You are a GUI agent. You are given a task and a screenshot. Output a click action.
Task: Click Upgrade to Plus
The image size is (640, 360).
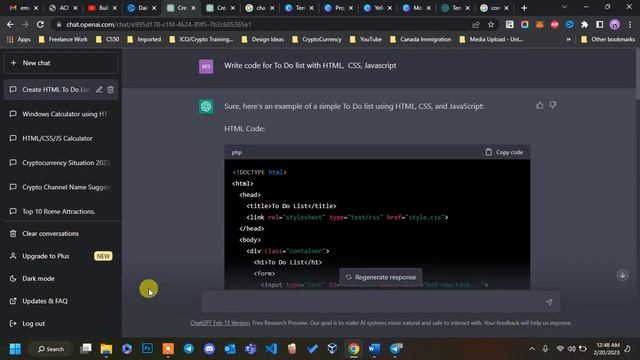[x=61, y=256]
